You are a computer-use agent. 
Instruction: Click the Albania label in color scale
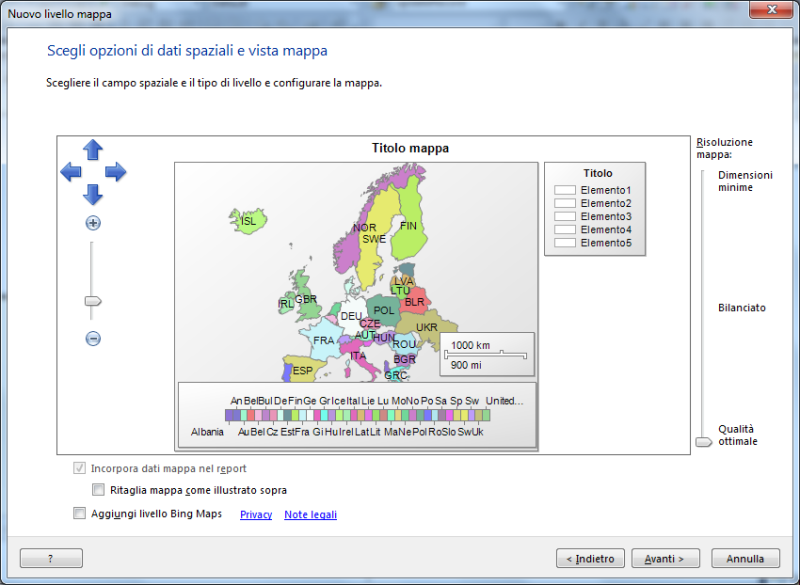pos(207,432)
